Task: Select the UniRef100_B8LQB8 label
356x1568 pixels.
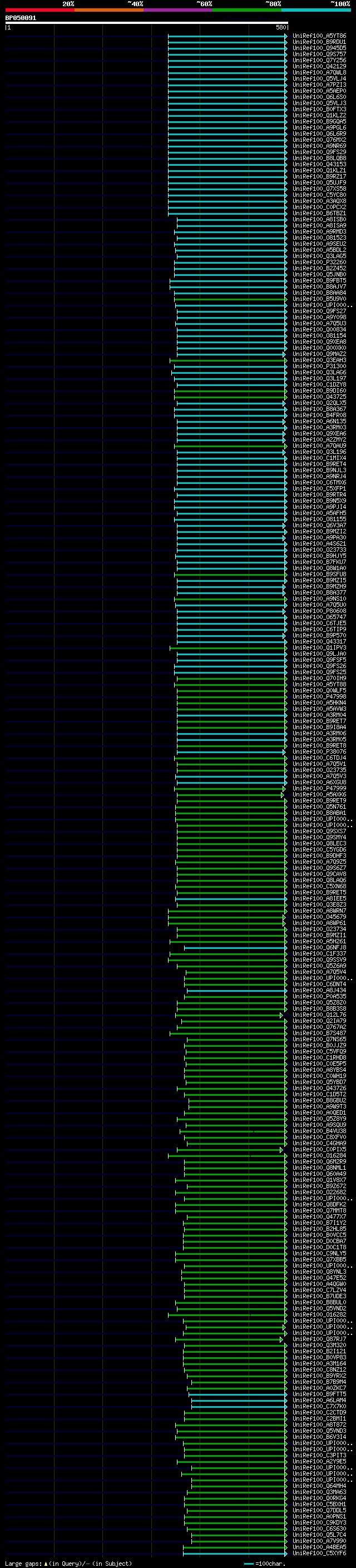Action: (x=319, y=159)
